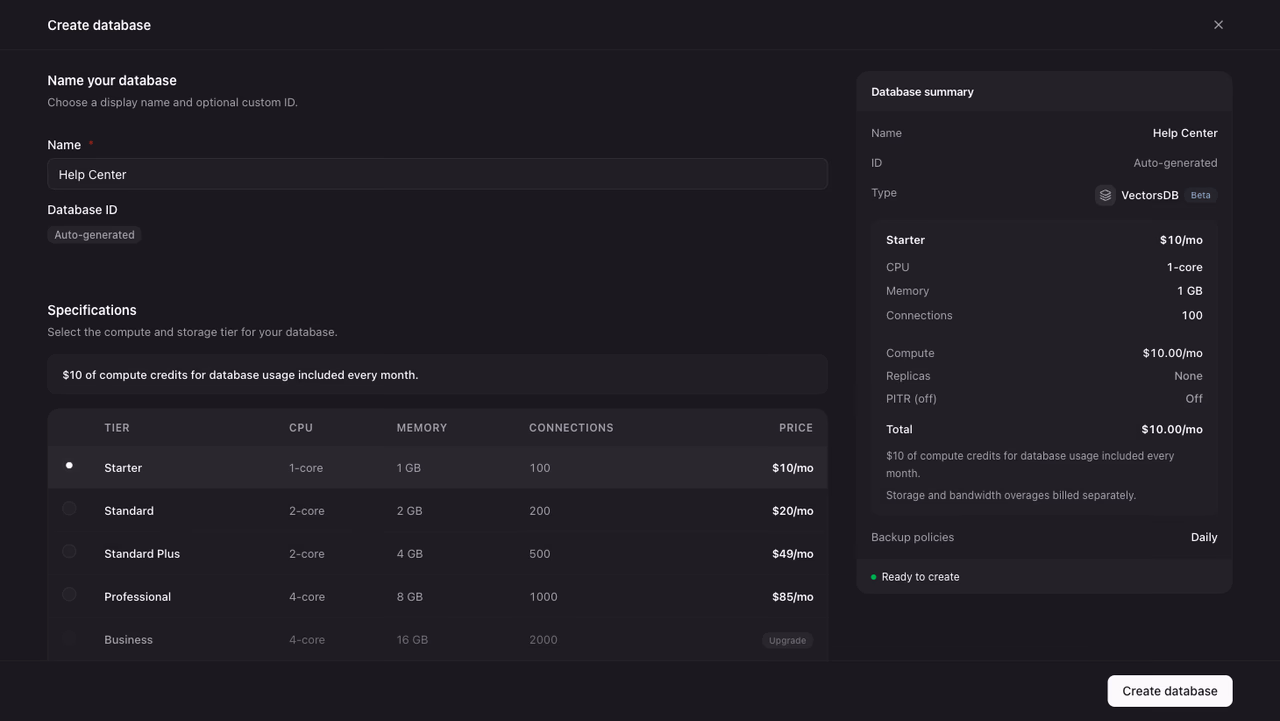Click the Upgrade badge on Business row
1280x721 pixels.
click(x=787, y=640)
